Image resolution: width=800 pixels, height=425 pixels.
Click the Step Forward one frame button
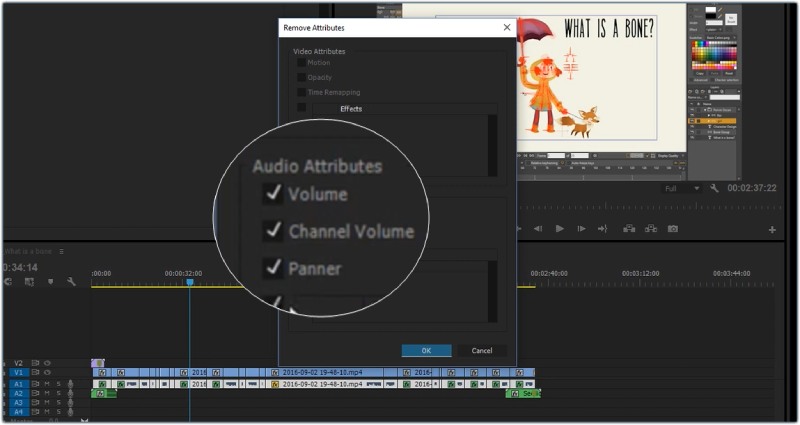pos(581,229)
